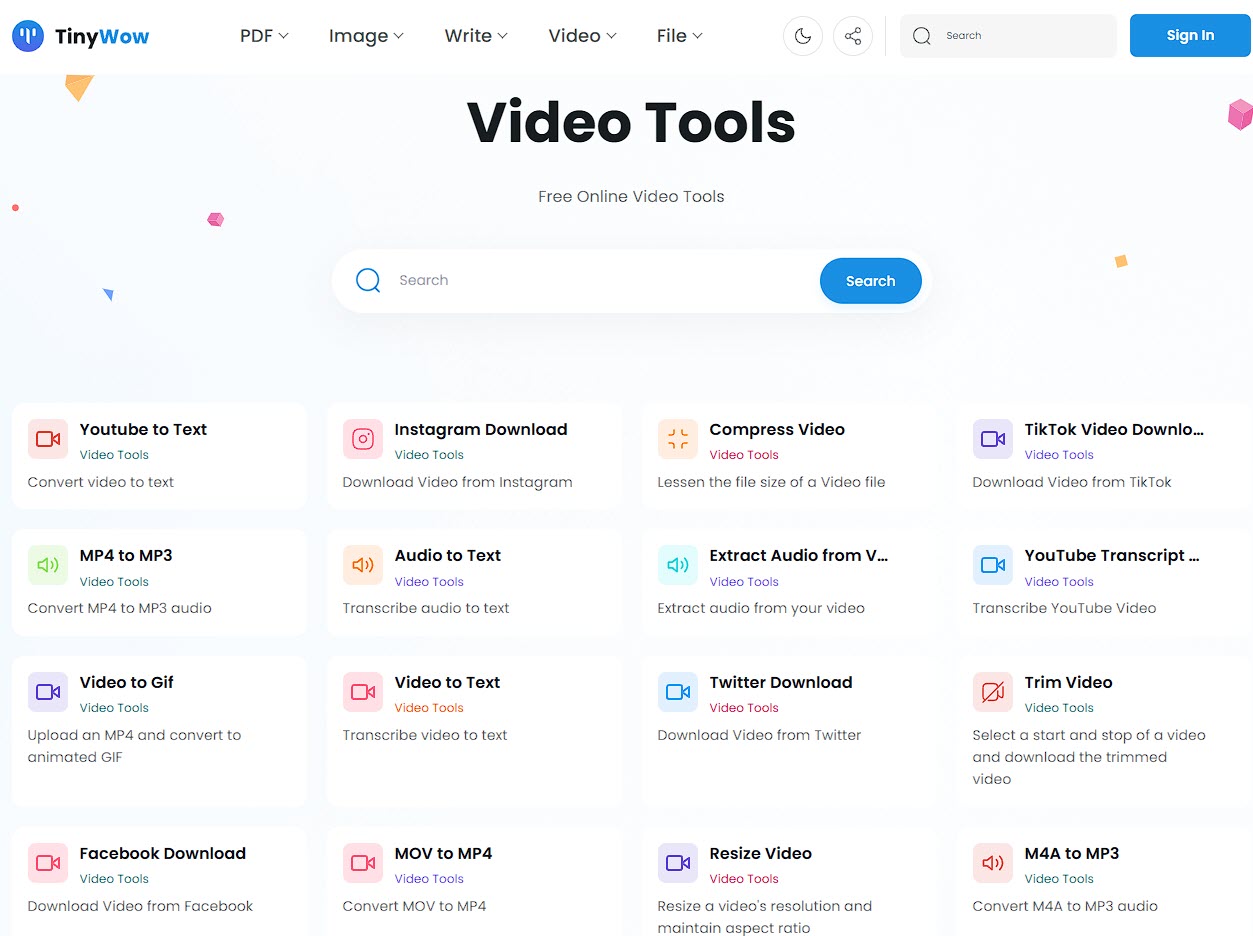Click the Instagram Download icon
The width and height of the screenshot is (1253, 936).
point(363,439)
